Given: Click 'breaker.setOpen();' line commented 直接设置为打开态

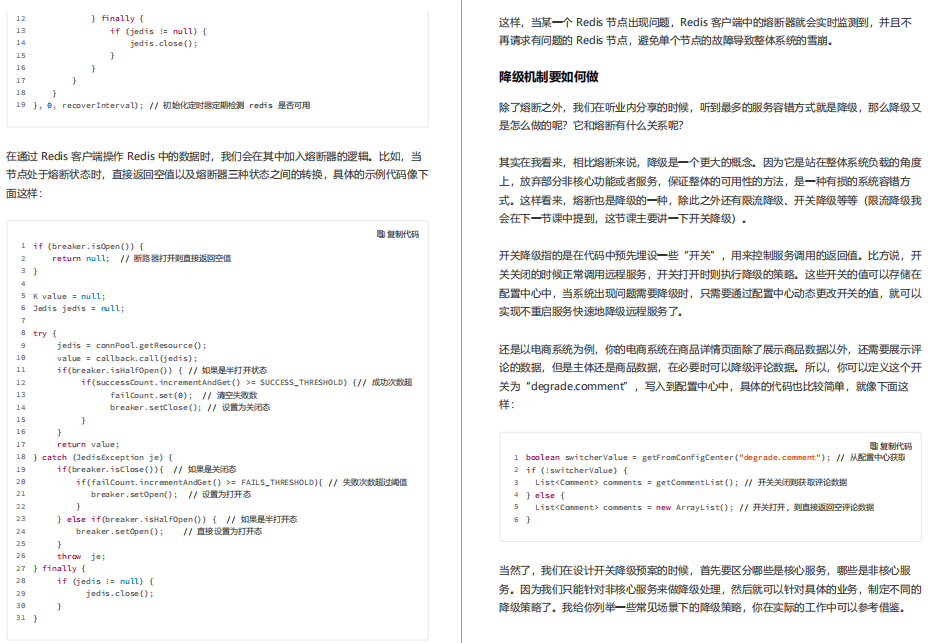Looking at the screenshot, I should [x=169, y=531].
